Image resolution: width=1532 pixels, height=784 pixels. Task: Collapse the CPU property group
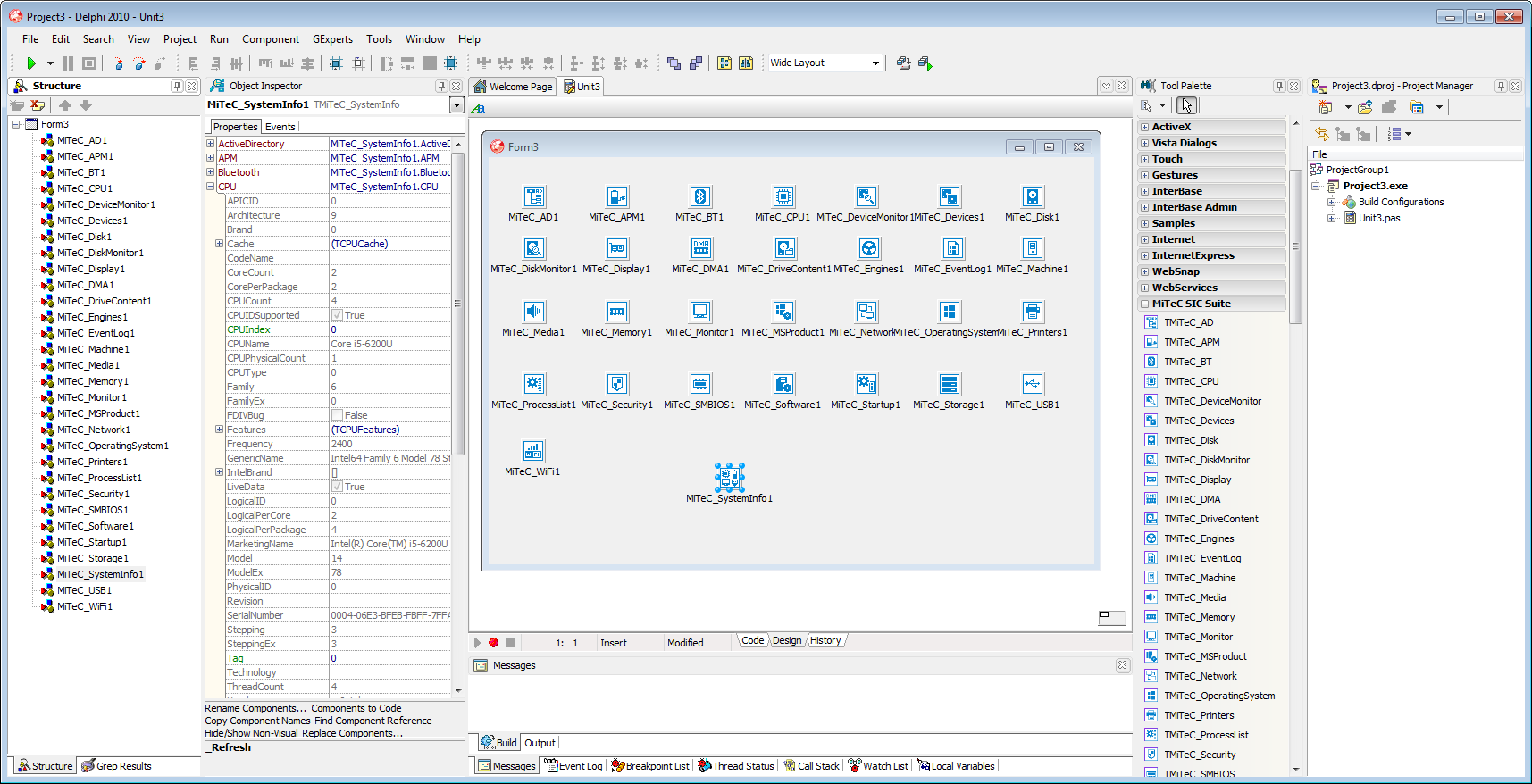click(x=211, y=187)
